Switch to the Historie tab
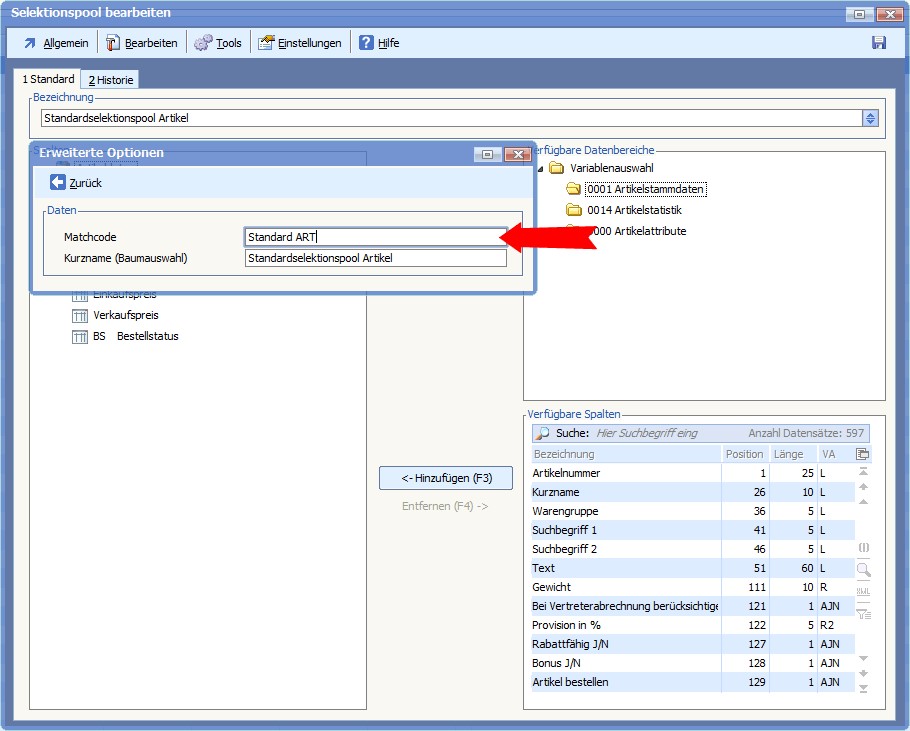This screenshot has height=731, width=910. click(x=110, y=80)
